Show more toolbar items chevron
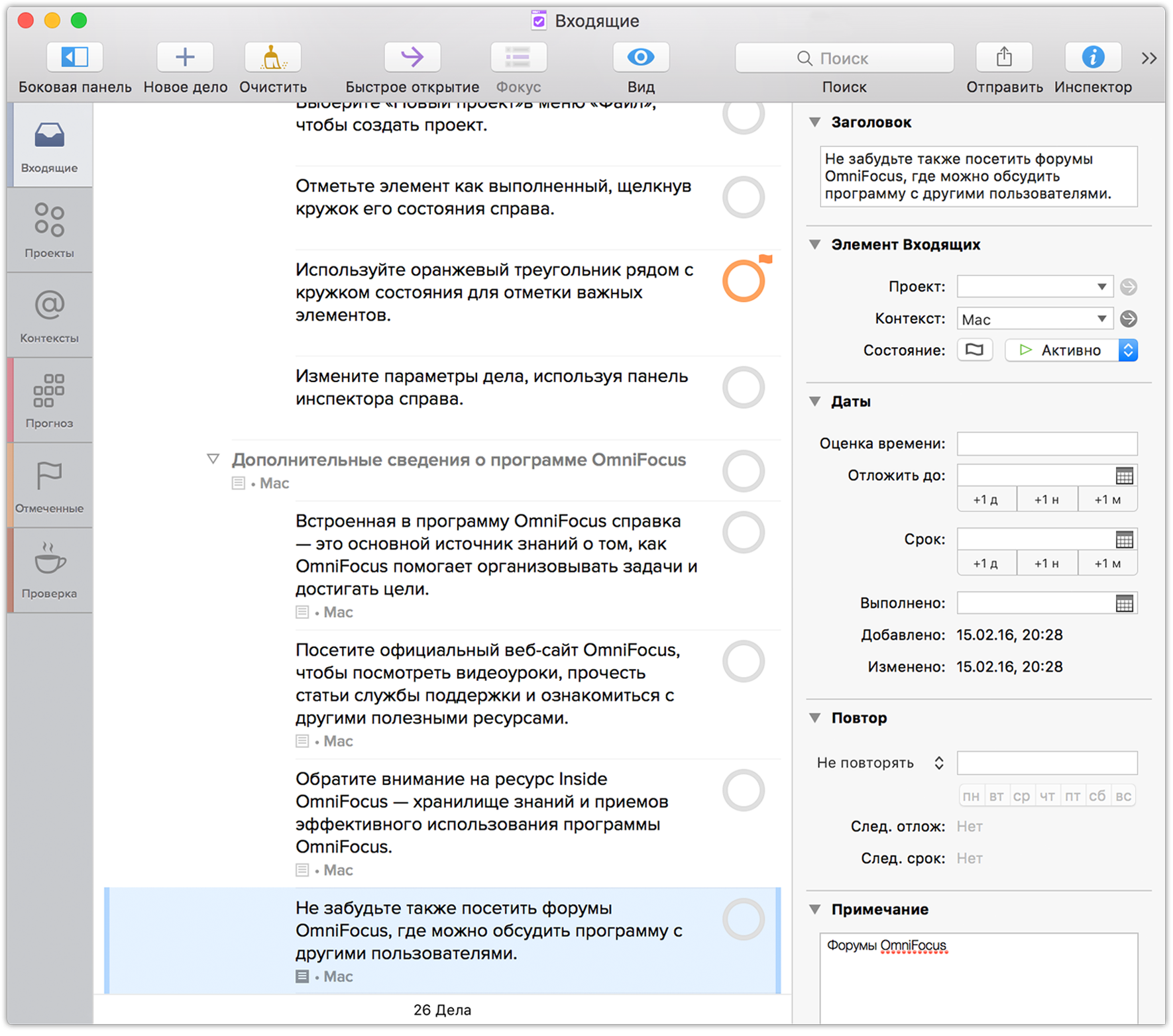This screenshot has width=1173, height=1036. pyautogui.click(x=1149, y=58)
